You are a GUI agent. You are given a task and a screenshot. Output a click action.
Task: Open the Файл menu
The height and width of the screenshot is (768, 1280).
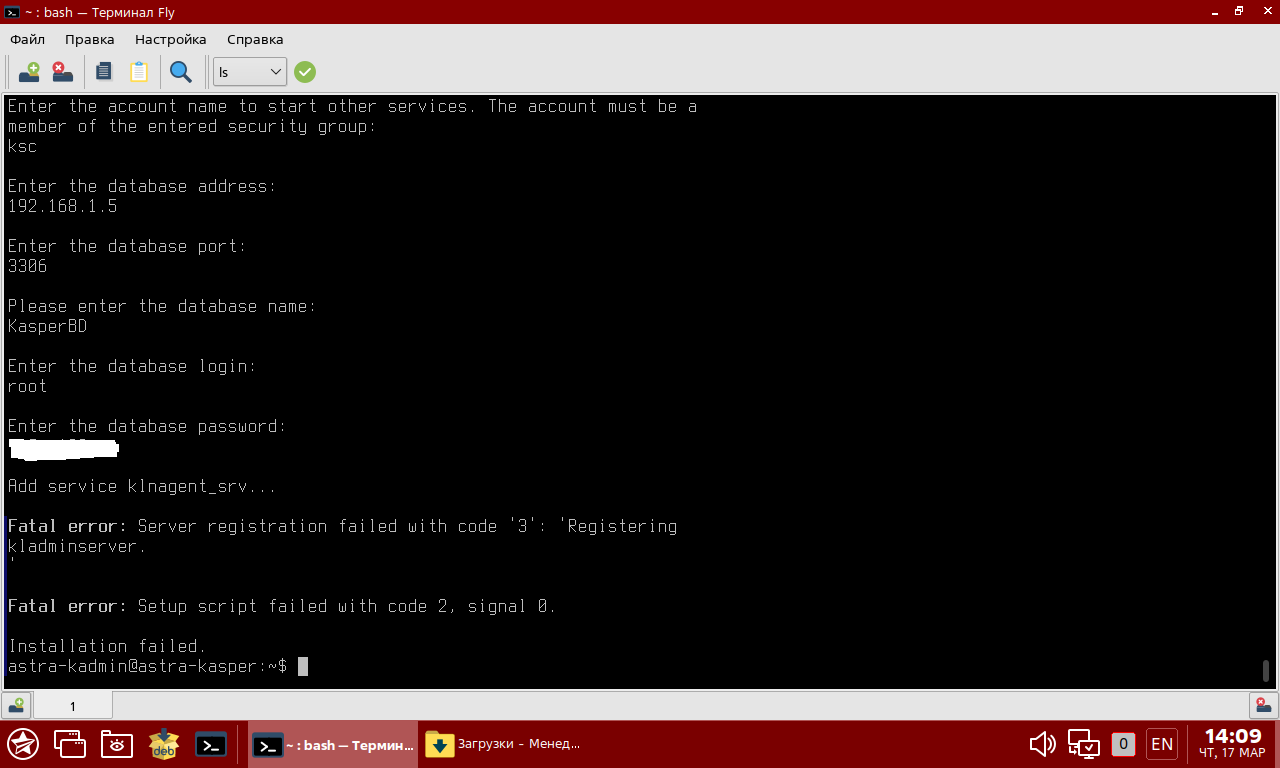point(28,39)
